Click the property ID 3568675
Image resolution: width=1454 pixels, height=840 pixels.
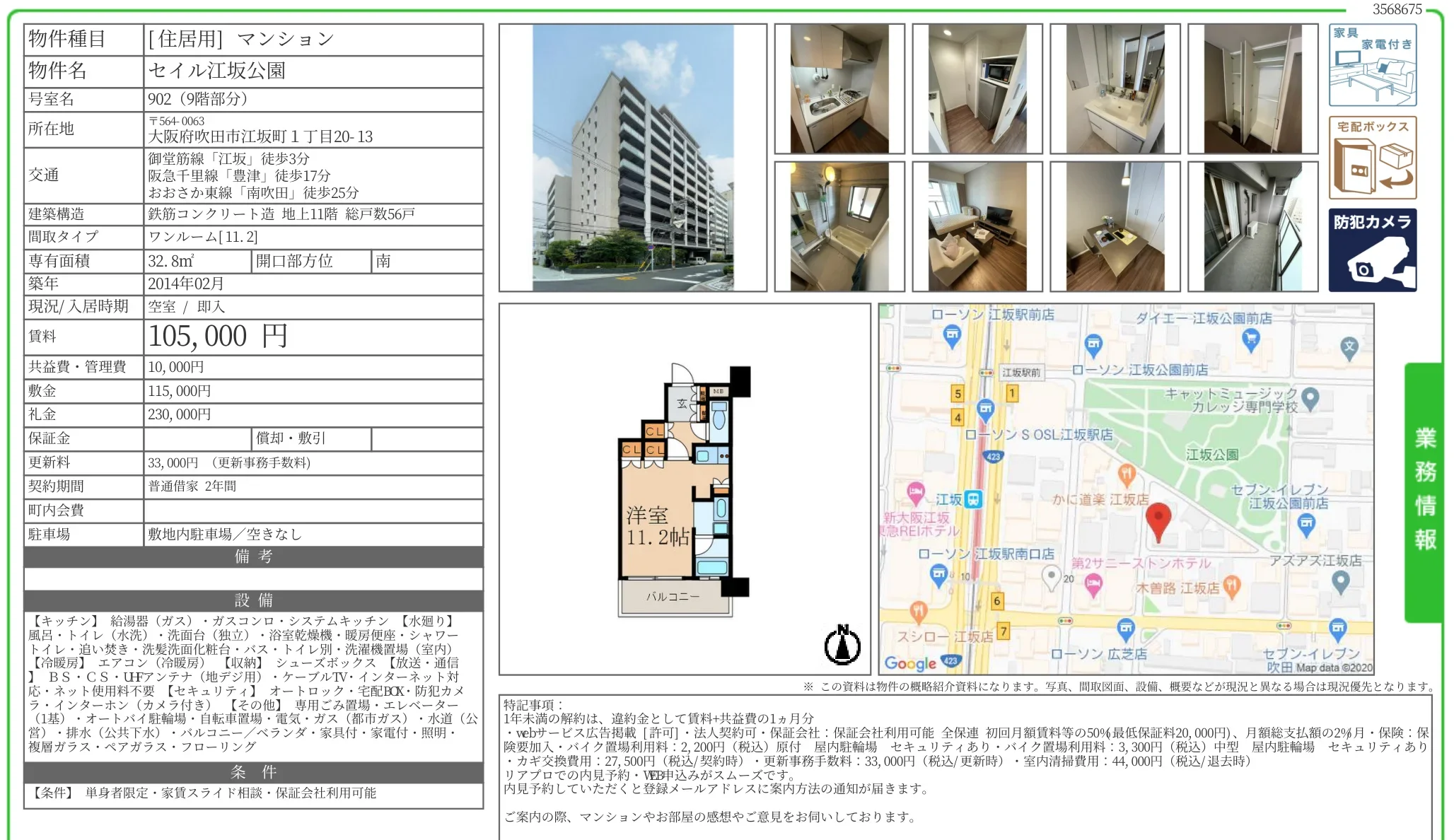1397,9
